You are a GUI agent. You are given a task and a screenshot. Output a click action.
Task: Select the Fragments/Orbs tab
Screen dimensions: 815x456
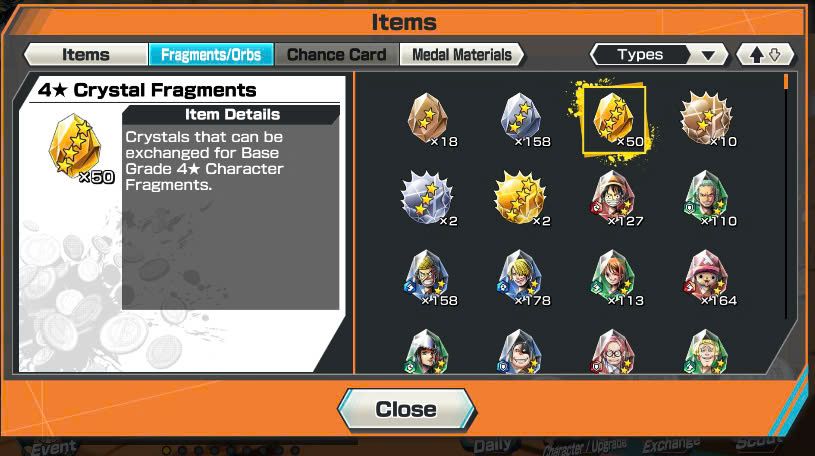pos(211,55)
